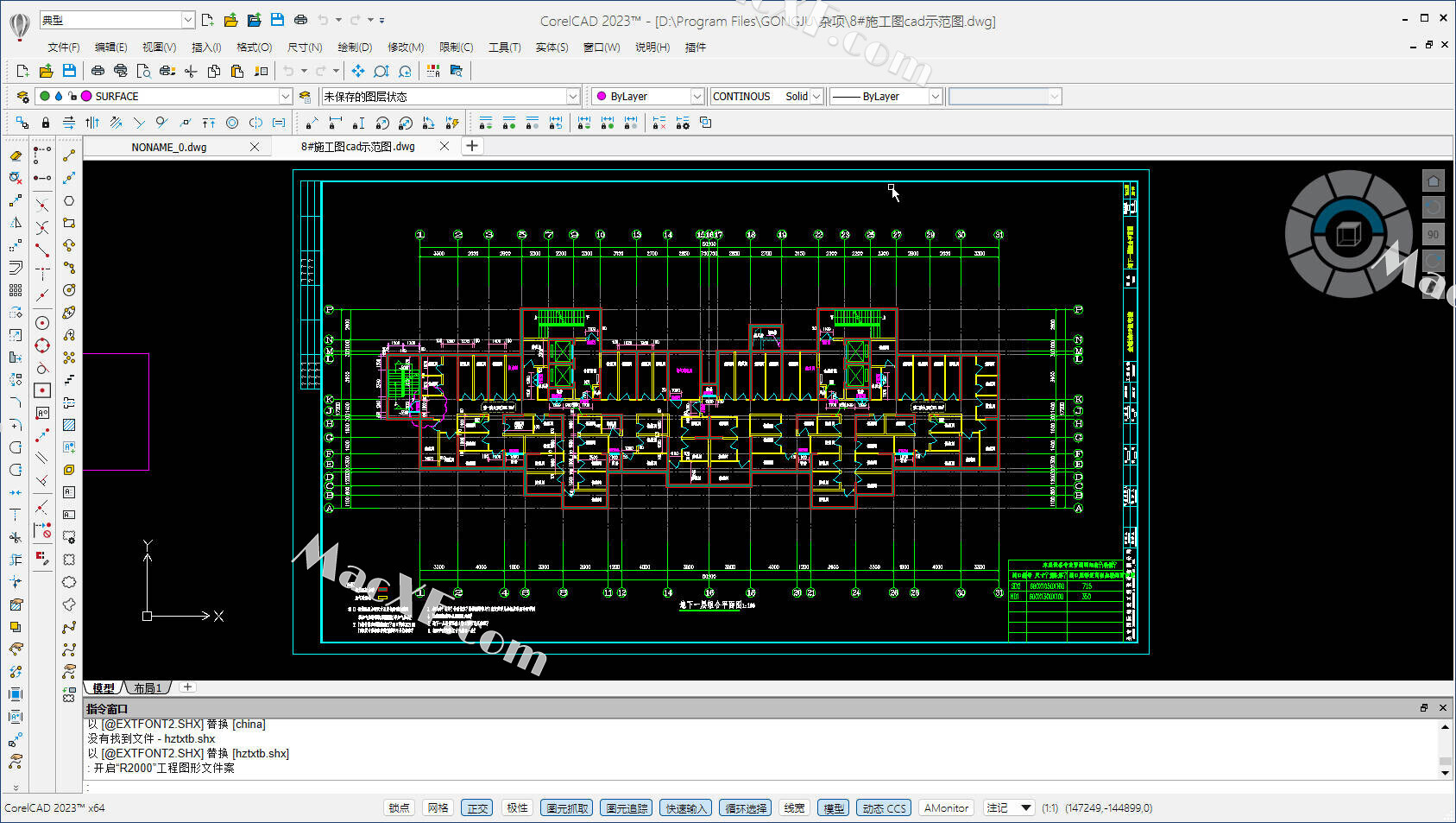Select the Pattern (array) tool icon
The height and width of the screenshot is (823, 1456).
16,290
